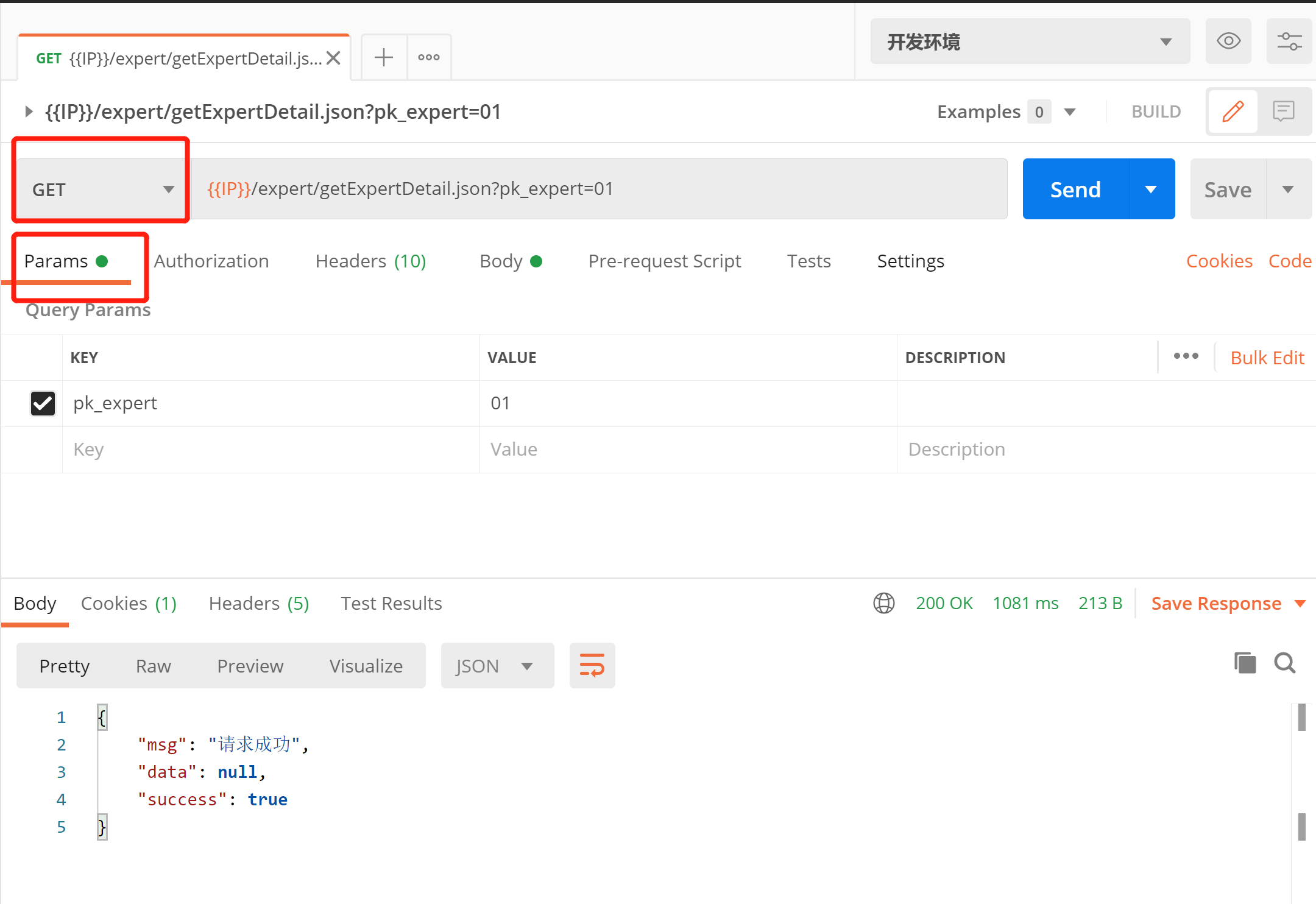Add a new request tab with plus

(x=384, y=57)
